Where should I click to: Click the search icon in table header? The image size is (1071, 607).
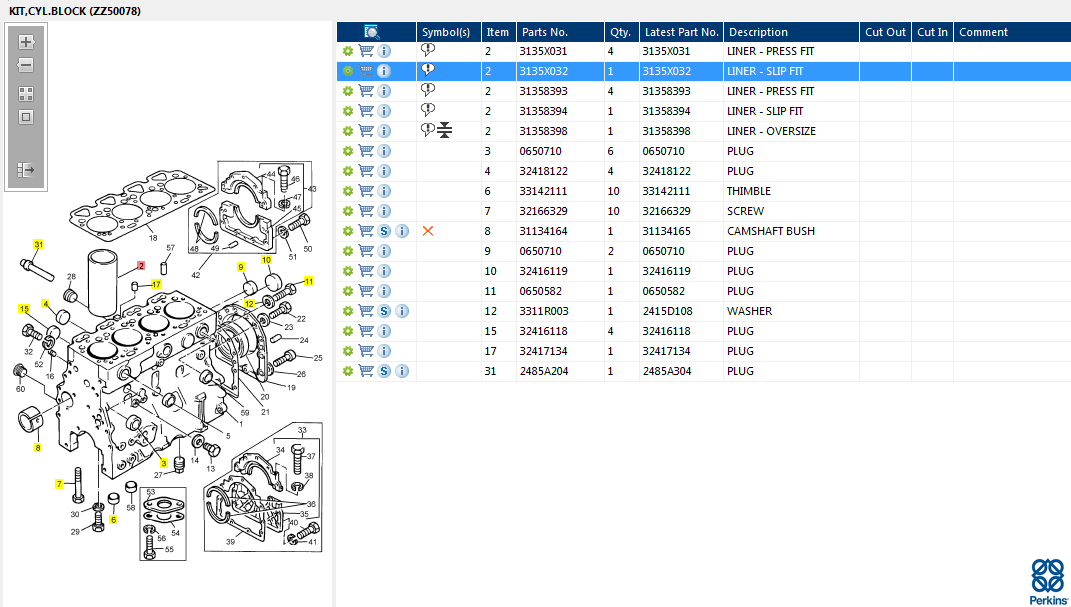click(x=372, y=32)
